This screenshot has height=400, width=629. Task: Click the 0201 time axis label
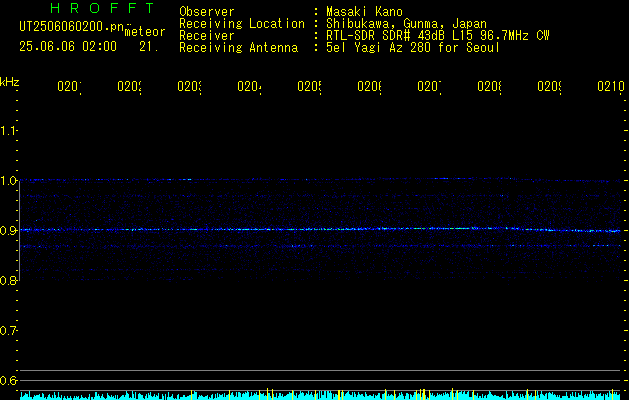(69, 86)
